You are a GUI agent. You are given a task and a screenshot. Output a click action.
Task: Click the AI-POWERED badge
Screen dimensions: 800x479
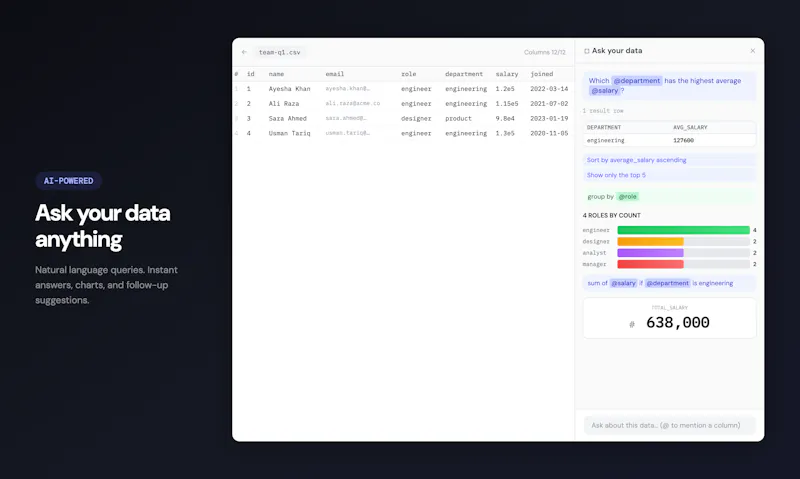(x=68, y=181)
